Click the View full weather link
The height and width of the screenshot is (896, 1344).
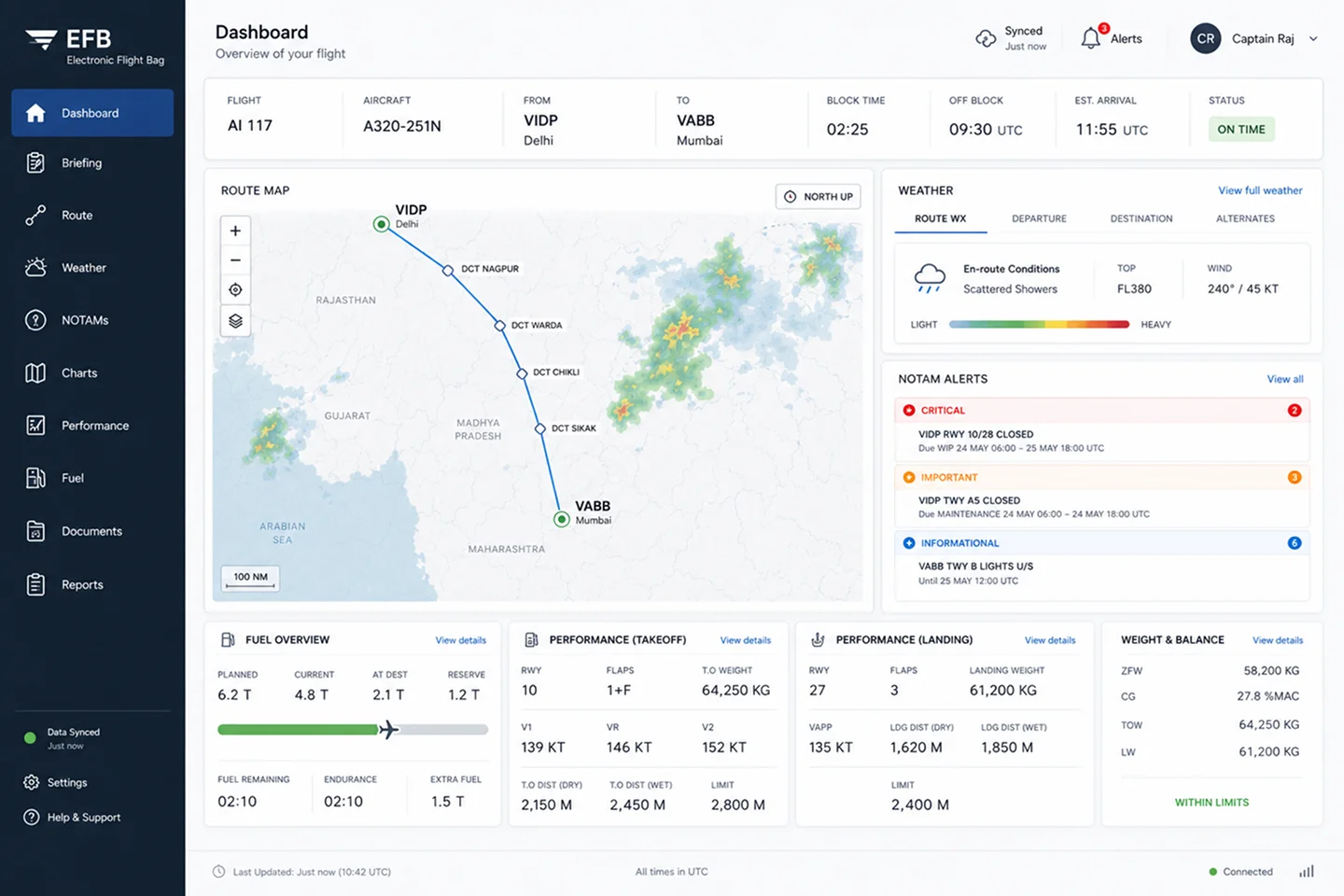[1260, 190]
